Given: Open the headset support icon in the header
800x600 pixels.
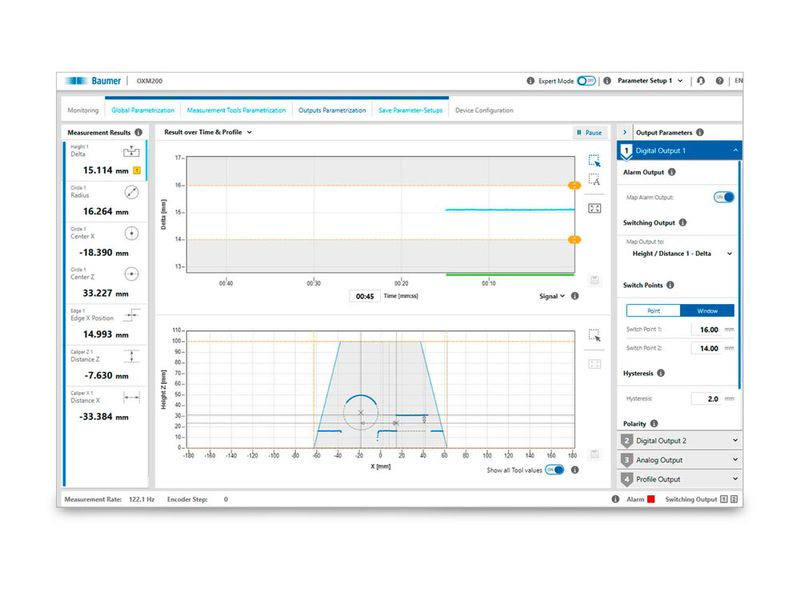Looking at the screenshot, I should pyautogui.click(x=700, y=80).
